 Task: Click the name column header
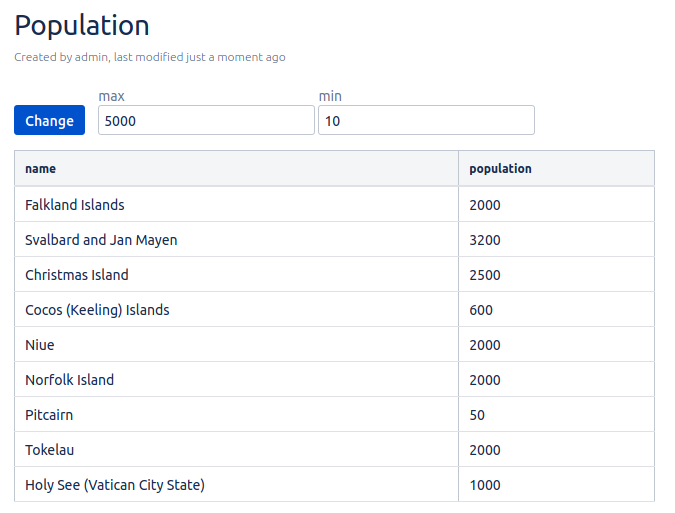41,169
